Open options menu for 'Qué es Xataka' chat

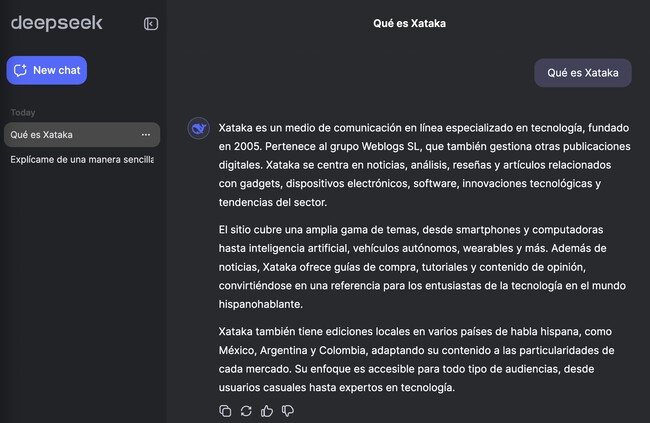[146, 135]
